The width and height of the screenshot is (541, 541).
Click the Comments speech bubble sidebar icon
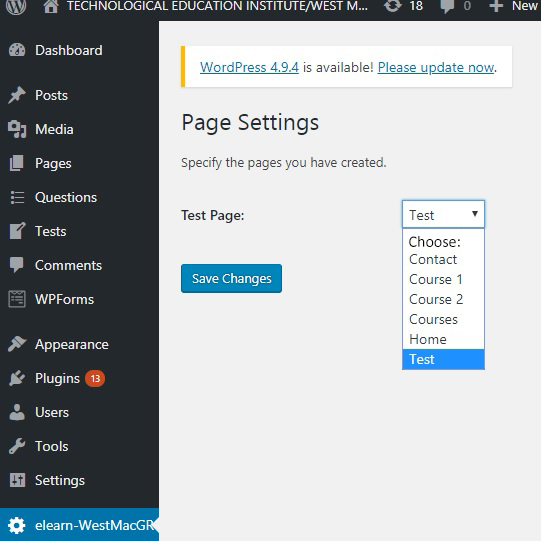[x=17, y=265]
